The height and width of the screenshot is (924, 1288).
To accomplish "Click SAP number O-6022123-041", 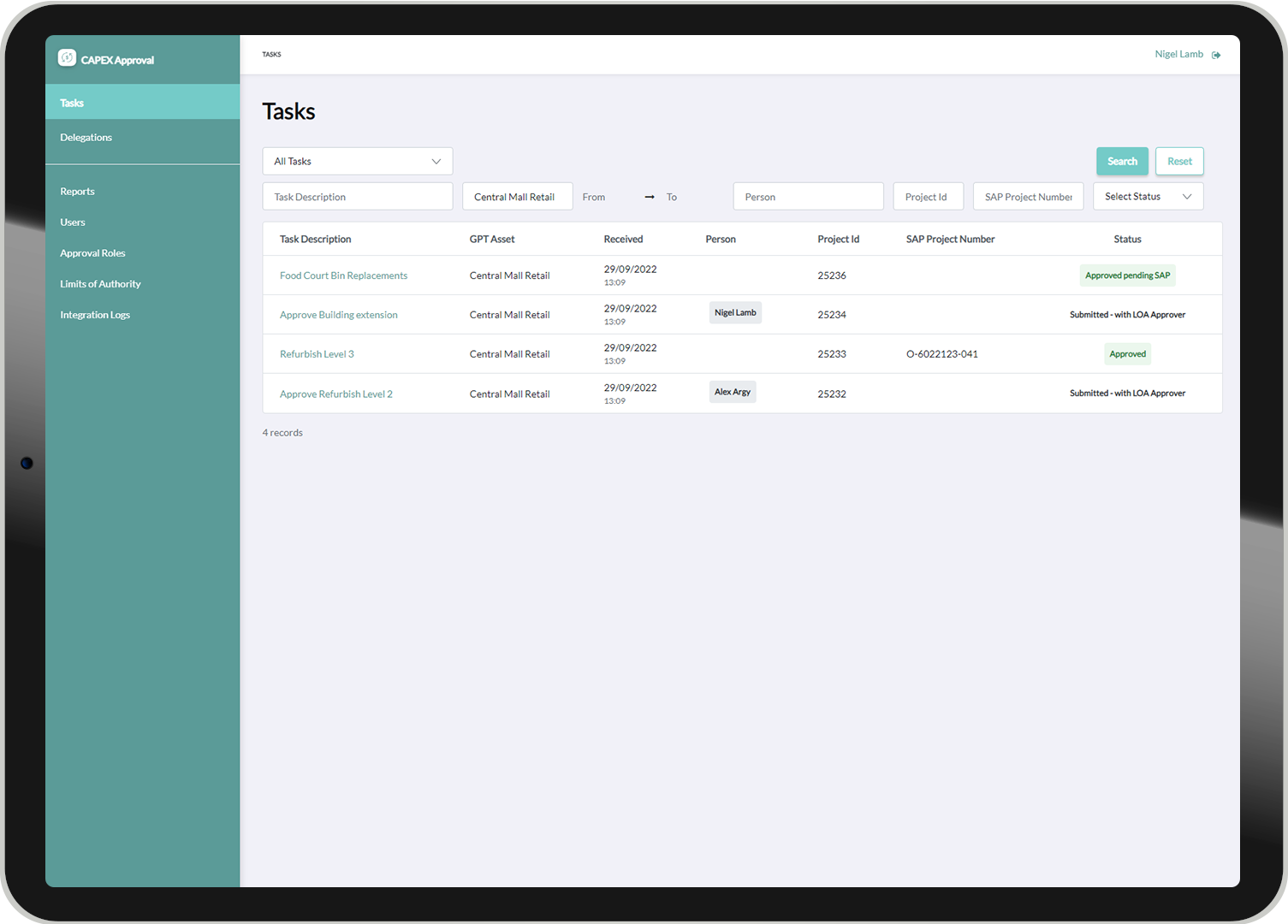I will click(x=941, y=354).
